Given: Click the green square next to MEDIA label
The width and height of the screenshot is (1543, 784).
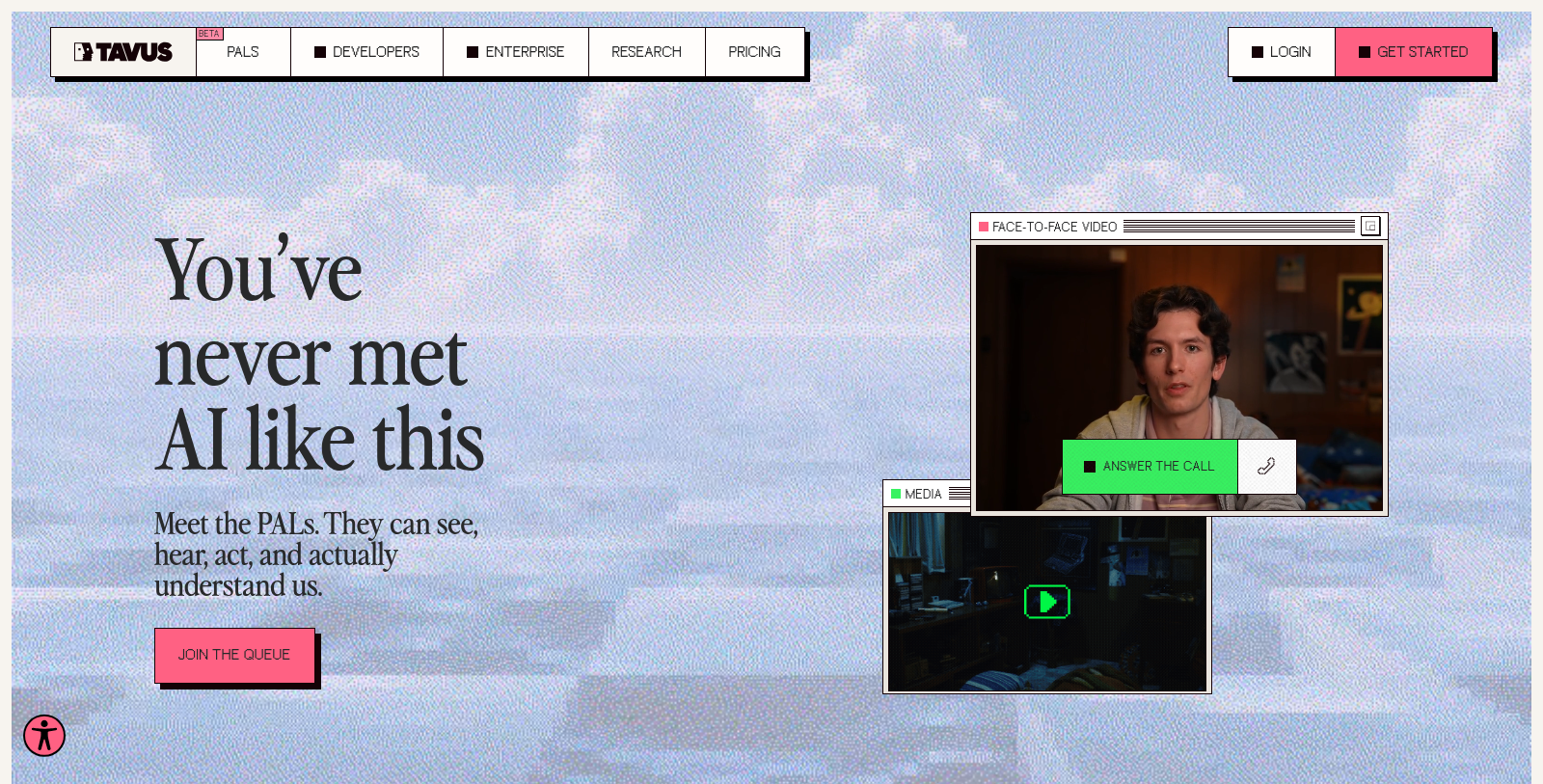Looking at the screenshot, I should click(896, 494).
